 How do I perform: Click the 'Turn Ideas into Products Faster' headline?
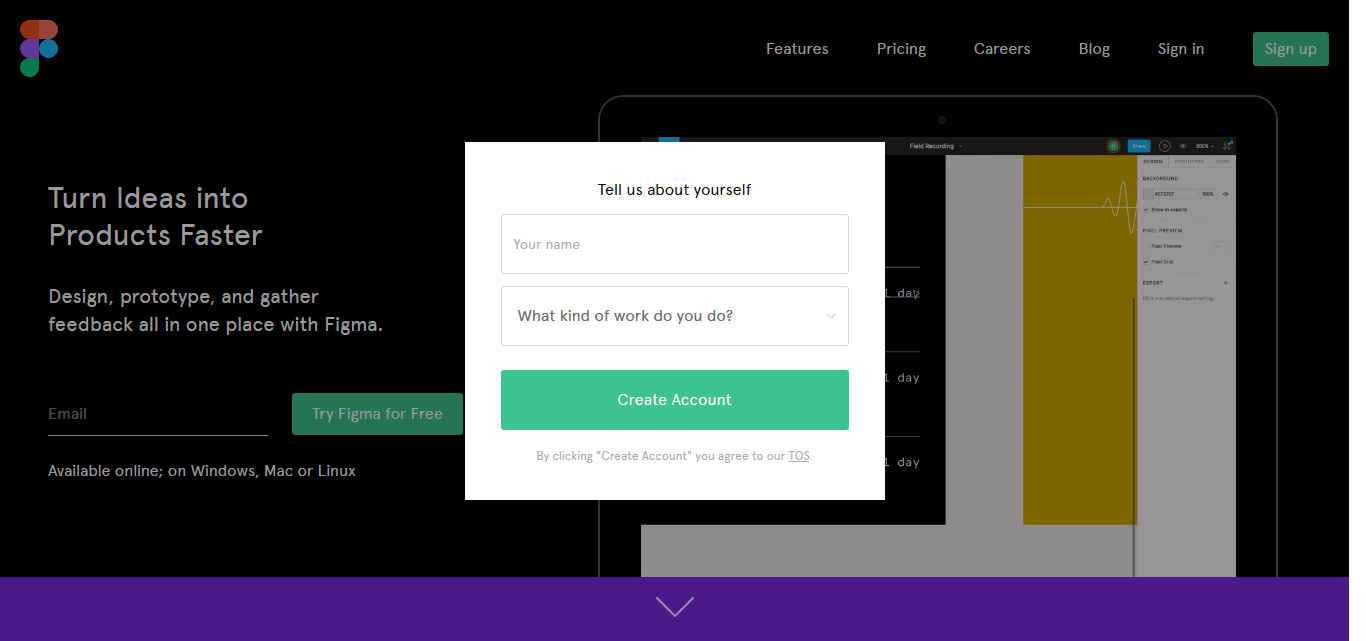coord(155,216)
